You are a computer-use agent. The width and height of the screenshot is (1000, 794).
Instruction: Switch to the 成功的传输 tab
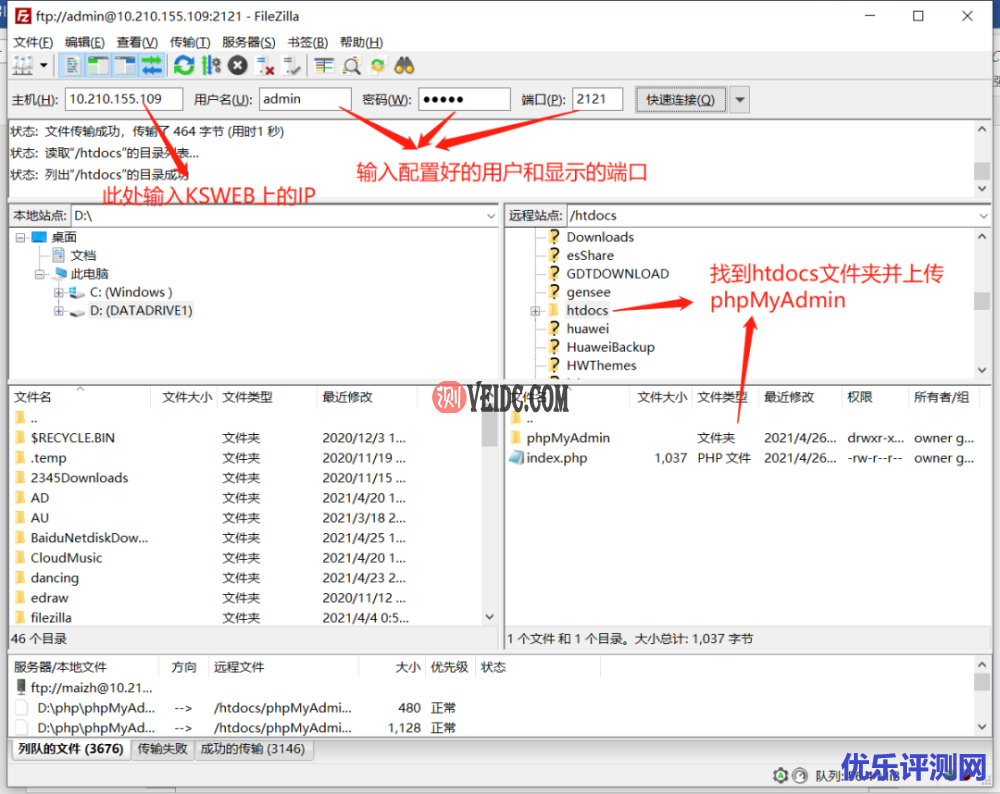(253, 748)
